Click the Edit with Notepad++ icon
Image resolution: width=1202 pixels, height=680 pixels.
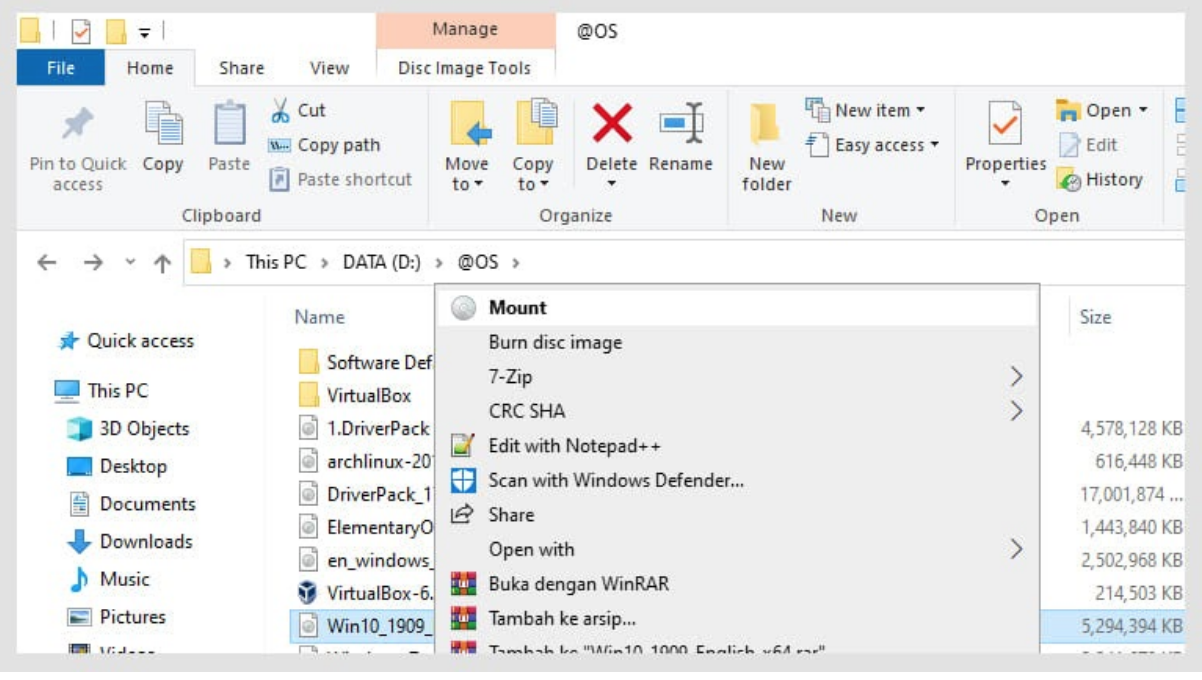pyautogui.click(x=462, y=446)
